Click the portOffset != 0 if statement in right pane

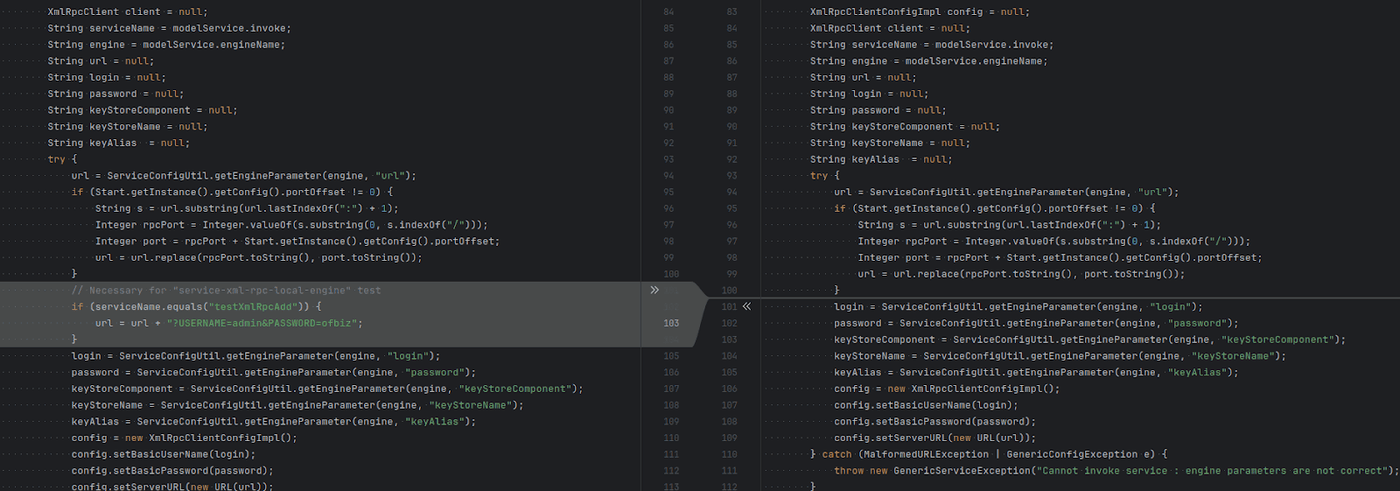click(x=995, y=208)
